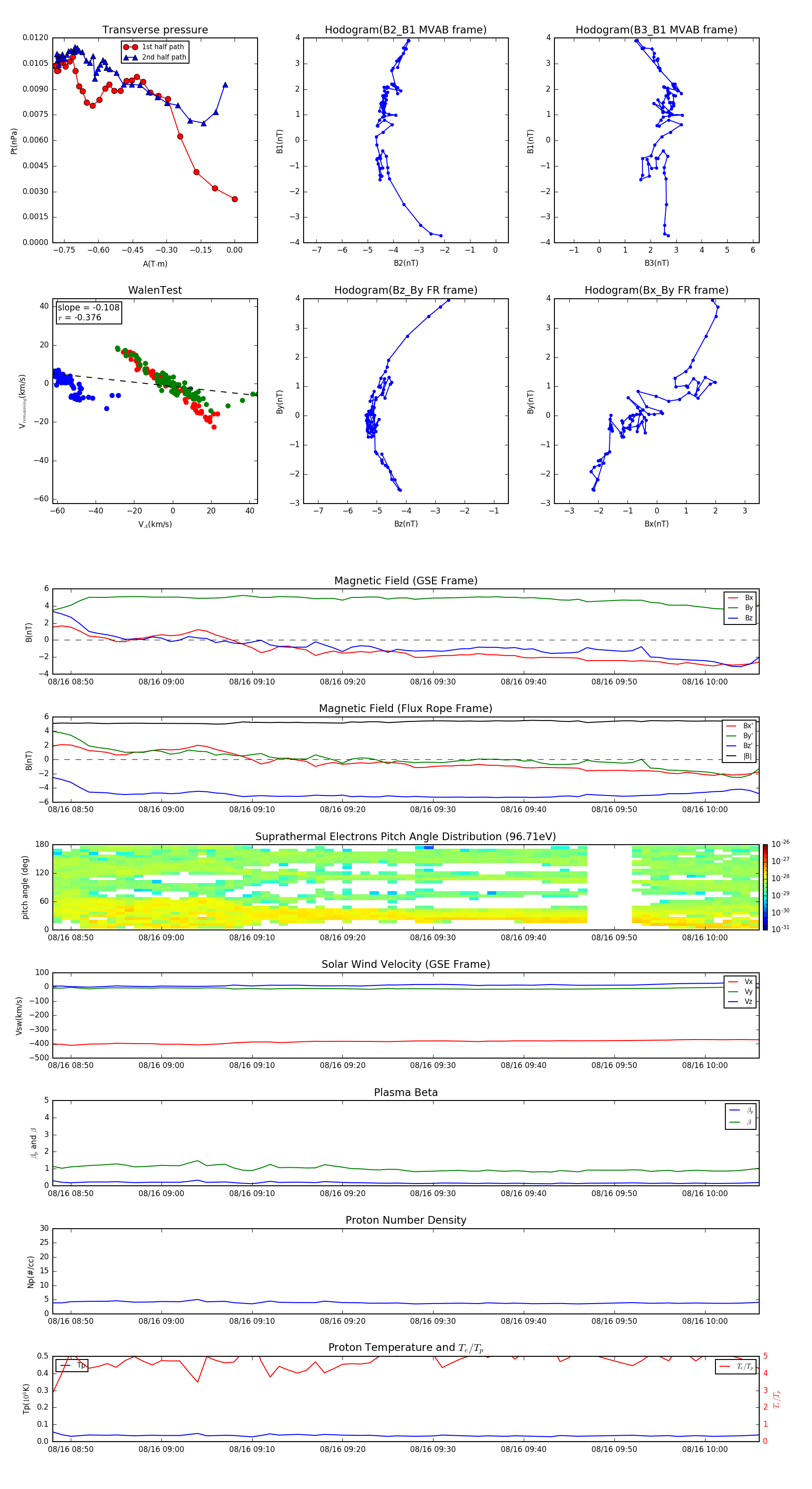The width and height of the screenshot is (812, 1489).
Task: Click 'Hodogram(Bx_By FR frame)' title
Action: click(656, 290)
